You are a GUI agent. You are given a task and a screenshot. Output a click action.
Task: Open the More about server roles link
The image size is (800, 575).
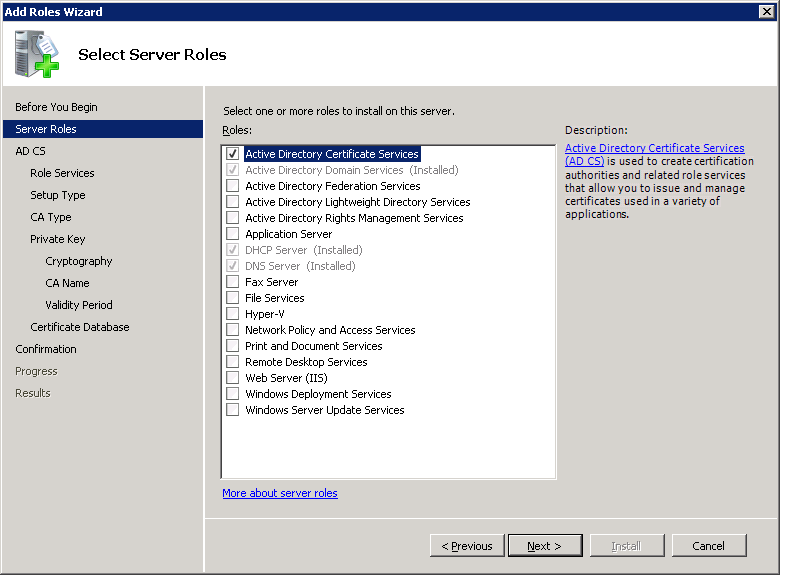pyautogui.click(x=280, y=493)
